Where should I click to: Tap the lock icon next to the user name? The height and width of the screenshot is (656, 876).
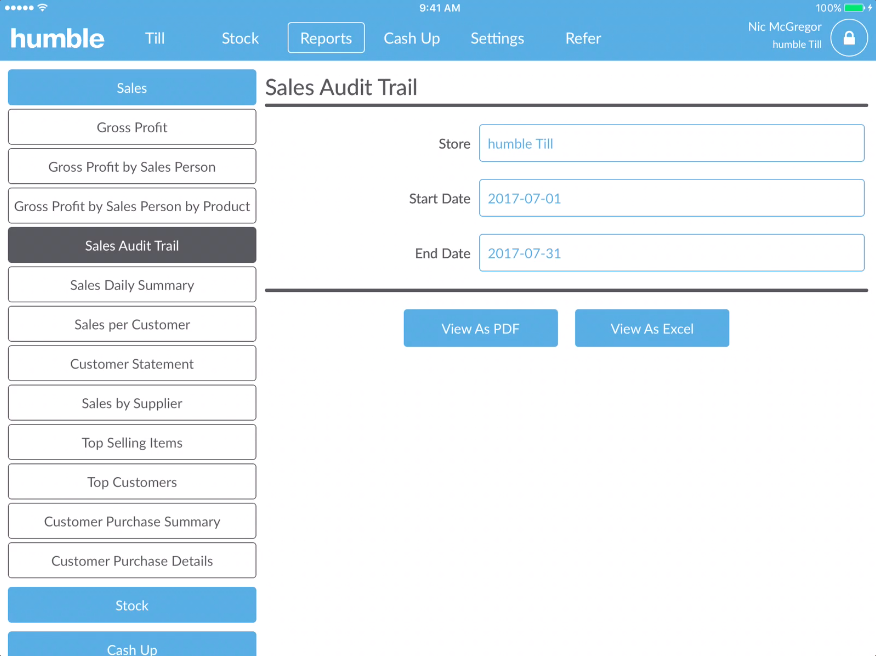pos(849,38)
